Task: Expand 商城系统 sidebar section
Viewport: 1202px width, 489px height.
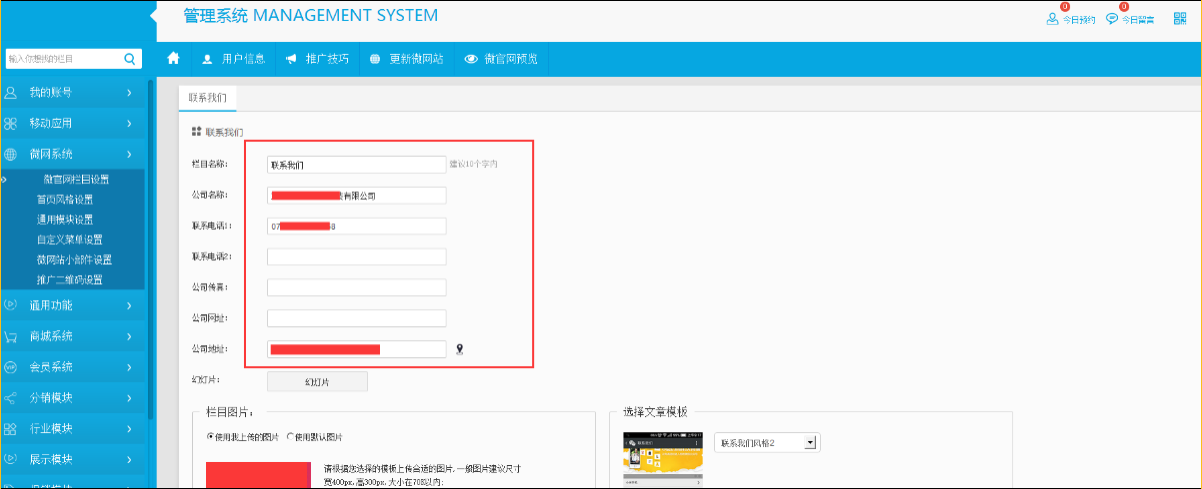Action: click(x=72, y=336)
